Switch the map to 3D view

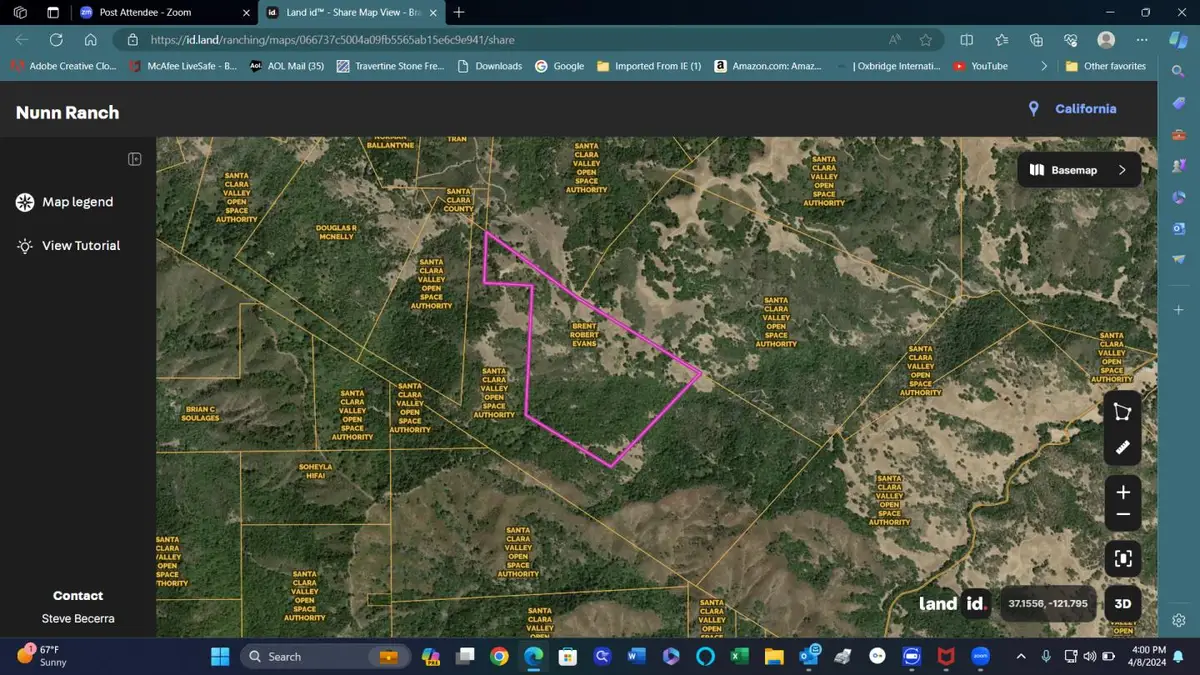click(1122, 603)
